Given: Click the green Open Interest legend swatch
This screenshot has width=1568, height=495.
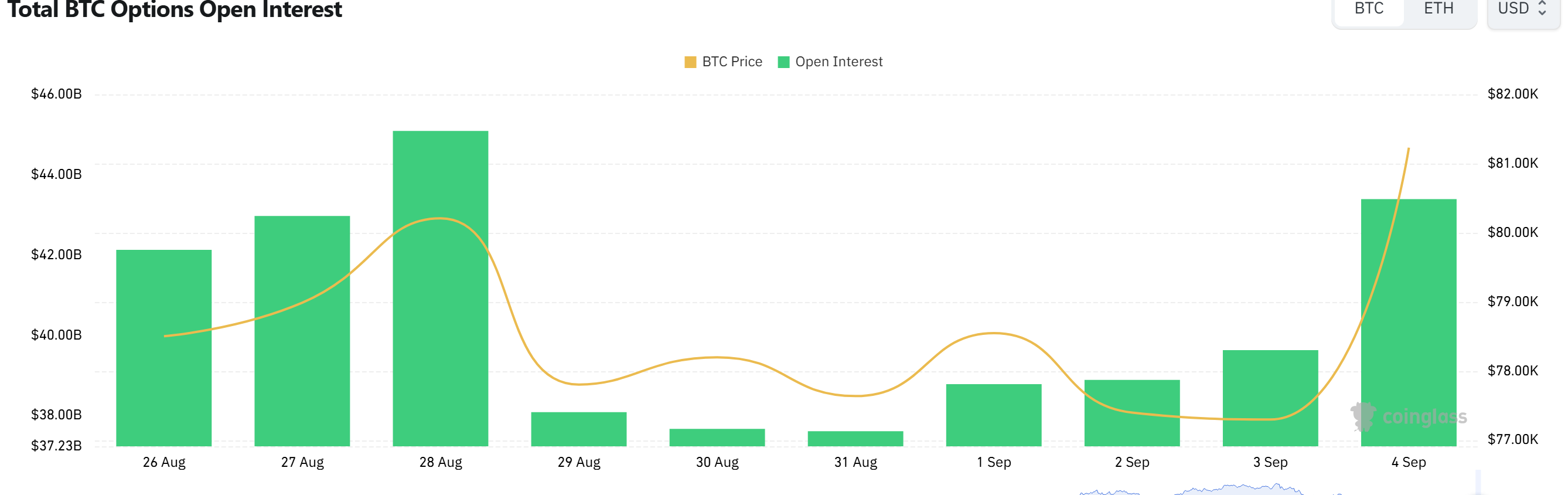Looking at the screenshot, I should 783,62.
